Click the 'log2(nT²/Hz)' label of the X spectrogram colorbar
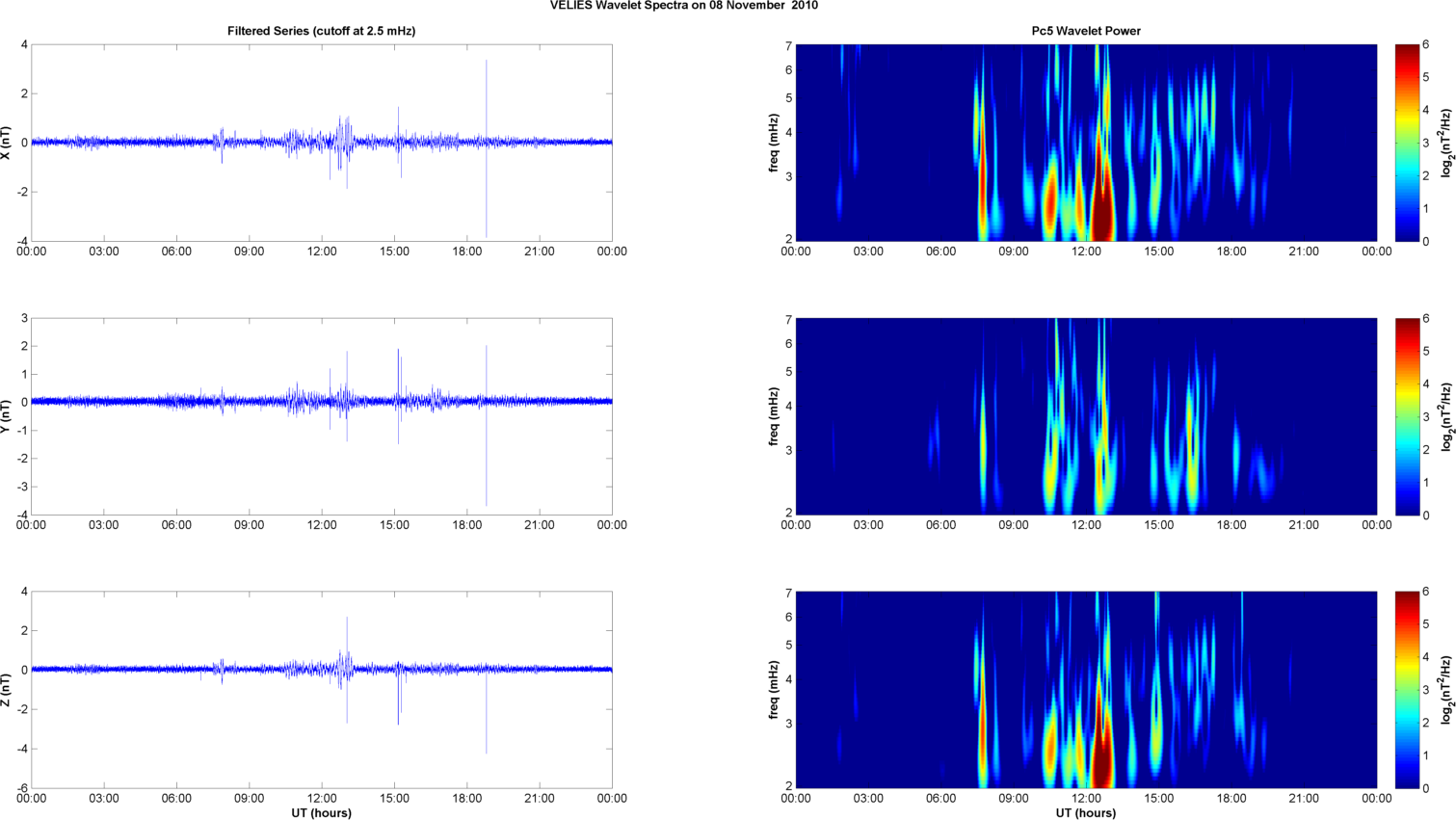Screen dimensions: 1456x820 [1446, 143]
